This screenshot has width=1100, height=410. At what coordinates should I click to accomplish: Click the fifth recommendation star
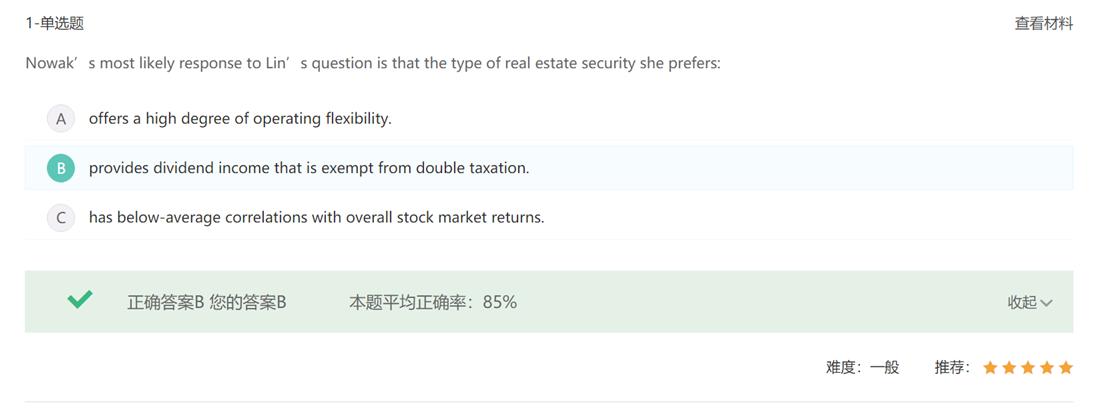1066,368
